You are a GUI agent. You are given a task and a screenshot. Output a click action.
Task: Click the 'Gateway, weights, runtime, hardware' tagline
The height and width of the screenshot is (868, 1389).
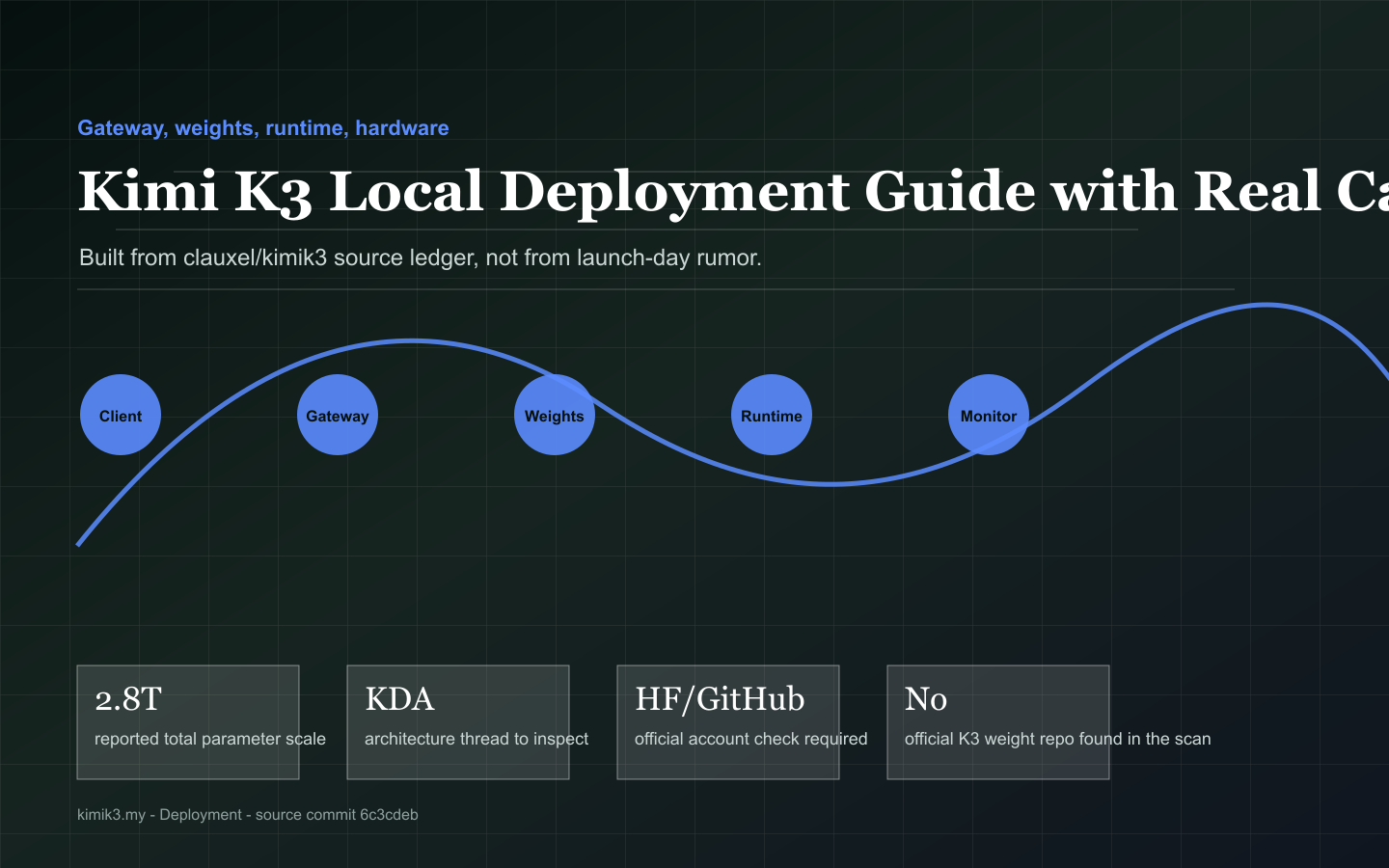pyautogui.click(x=263, y=128)
